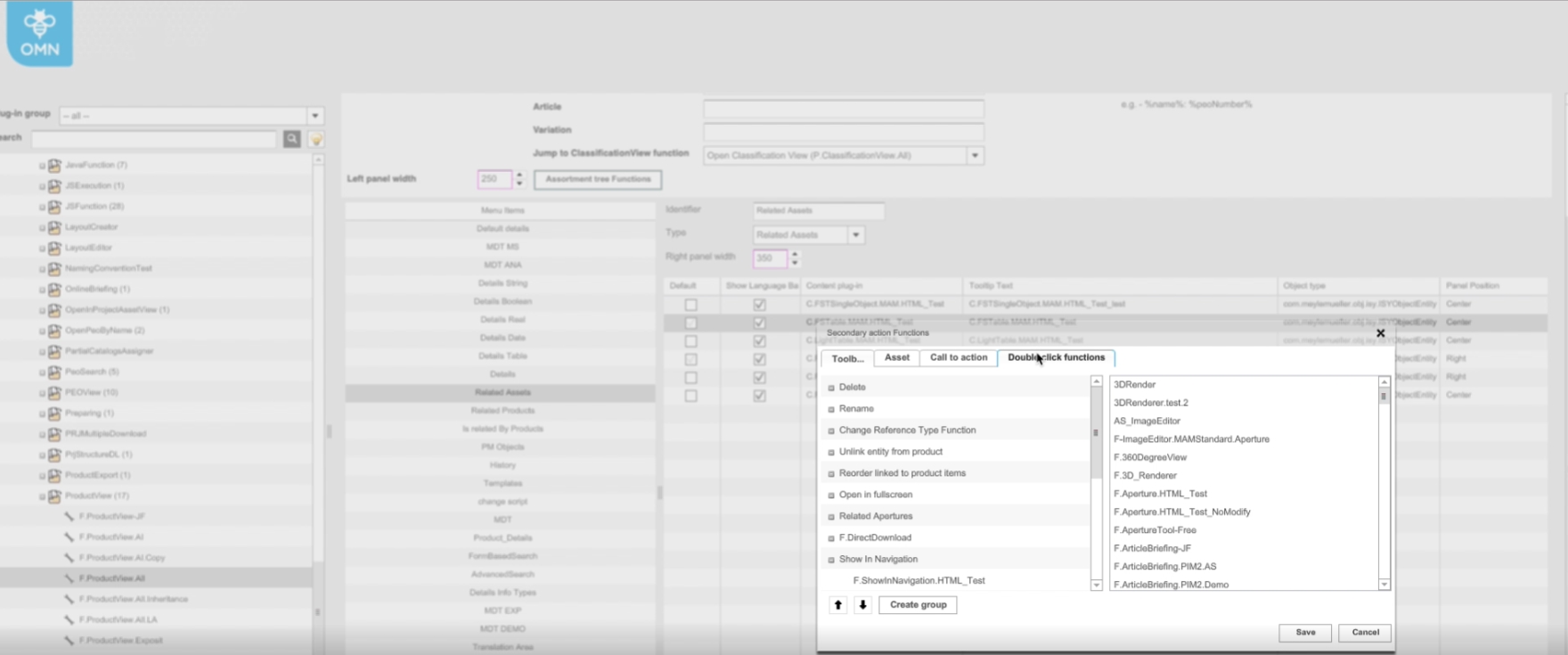Click the wrench icon beside F.ProductView-JF

[x=69, y=516]
